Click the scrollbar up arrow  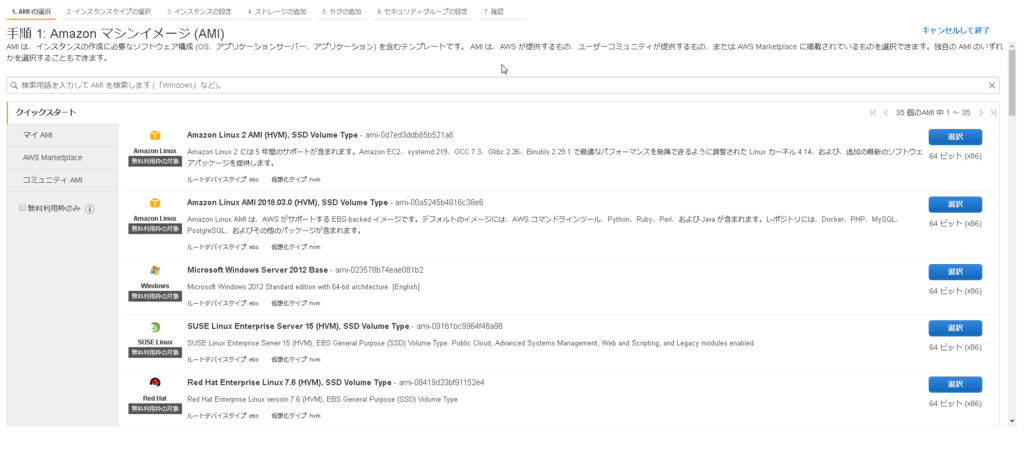click(1012, 46)
